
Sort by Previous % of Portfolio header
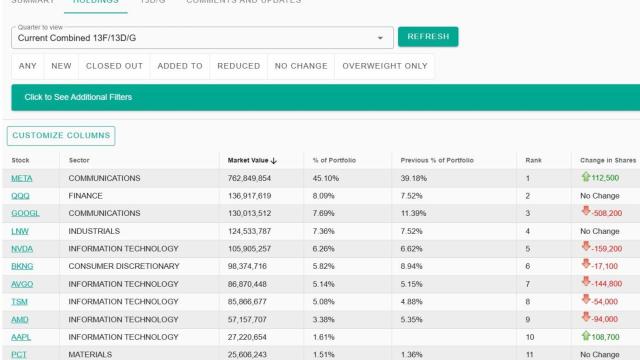[x=437, y=160]
